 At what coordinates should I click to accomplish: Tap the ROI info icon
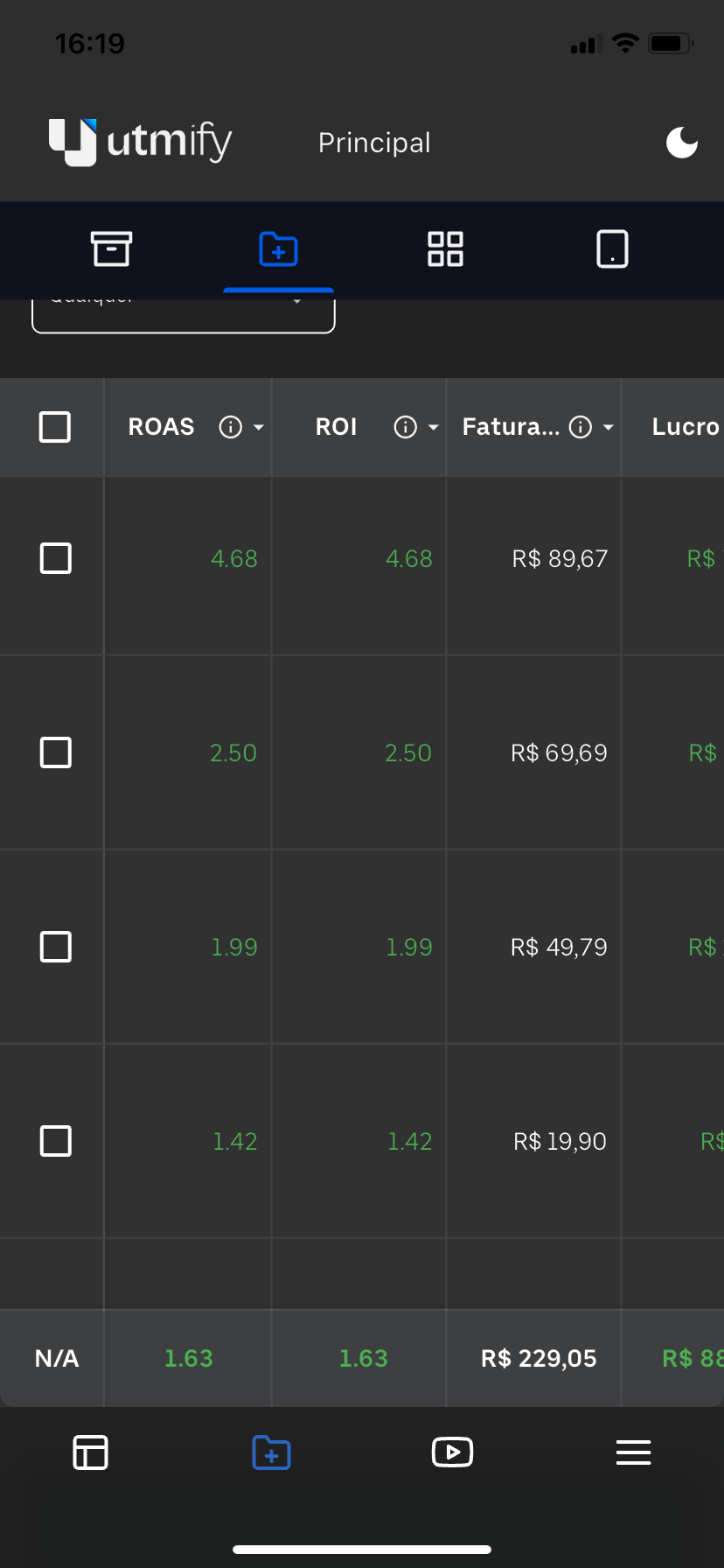click(x=405, y=427)
